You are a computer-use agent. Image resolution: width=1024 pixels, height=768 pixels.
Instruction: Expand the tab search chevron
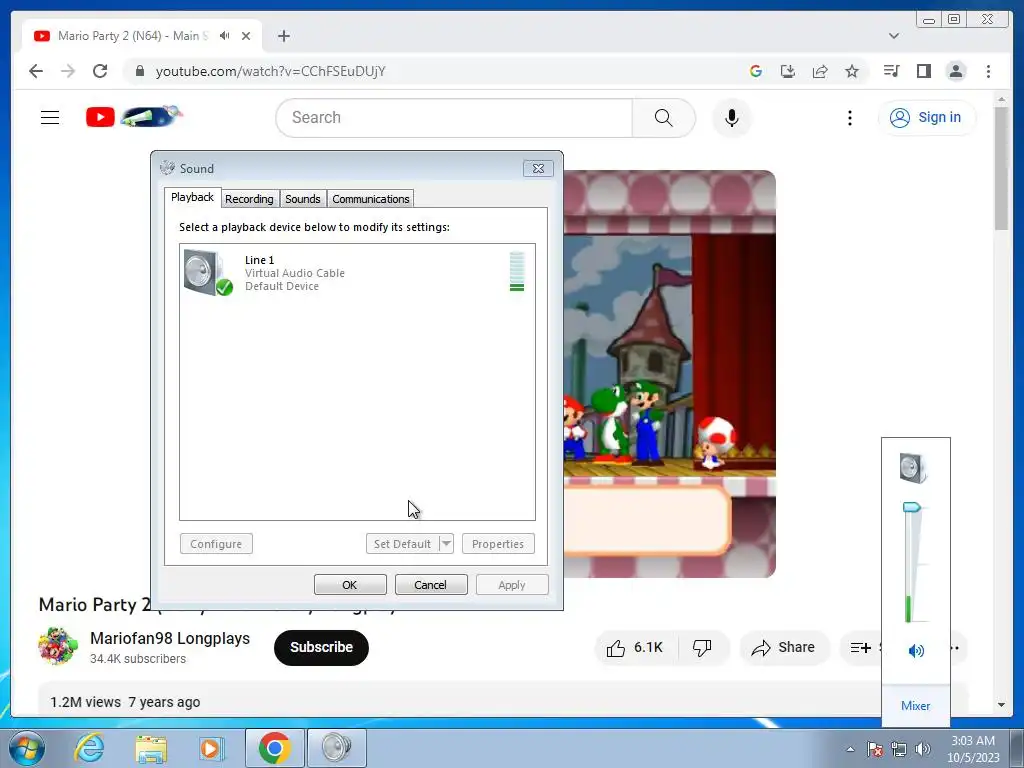click(894, 36)
